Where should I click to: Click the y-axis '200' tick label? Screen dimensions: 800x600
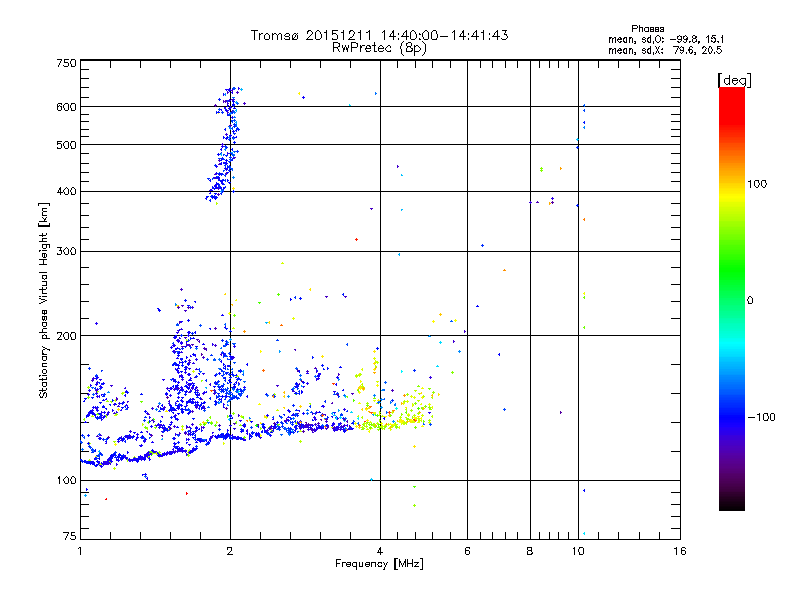(66, 336)
